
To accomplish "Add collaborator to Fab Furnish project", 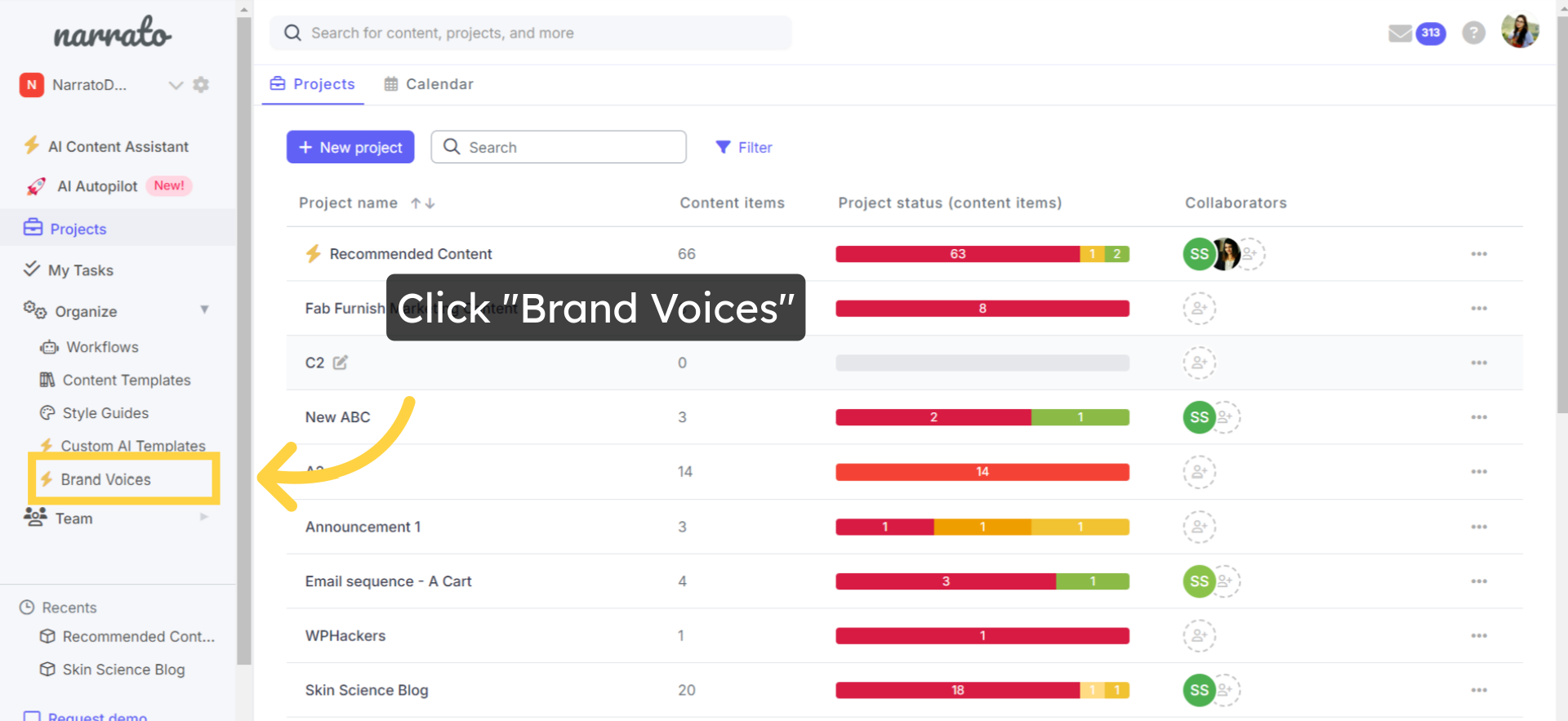I will tap(1200, 309).
